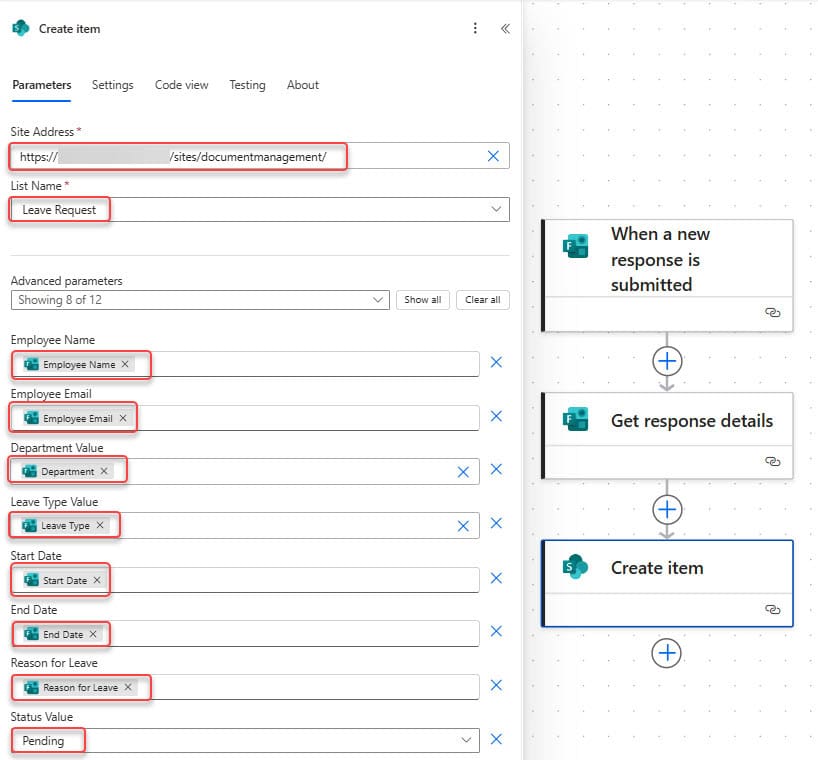Image resolution: width=818 pixels, height=760 pixels.
Task: Remove the Employee Name dynamic content token
Action: (x=126, y=365)
